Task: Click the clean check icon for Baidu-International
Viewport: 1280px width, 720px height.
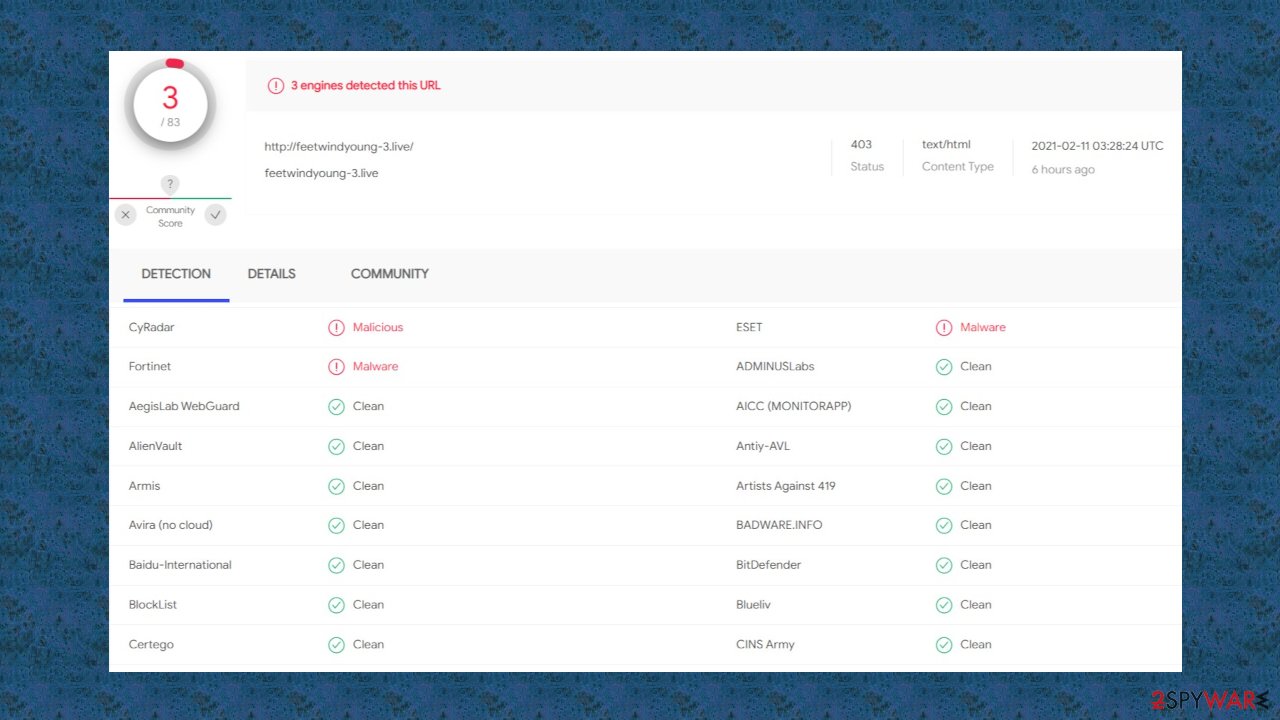Action: (x=336, y=566)
